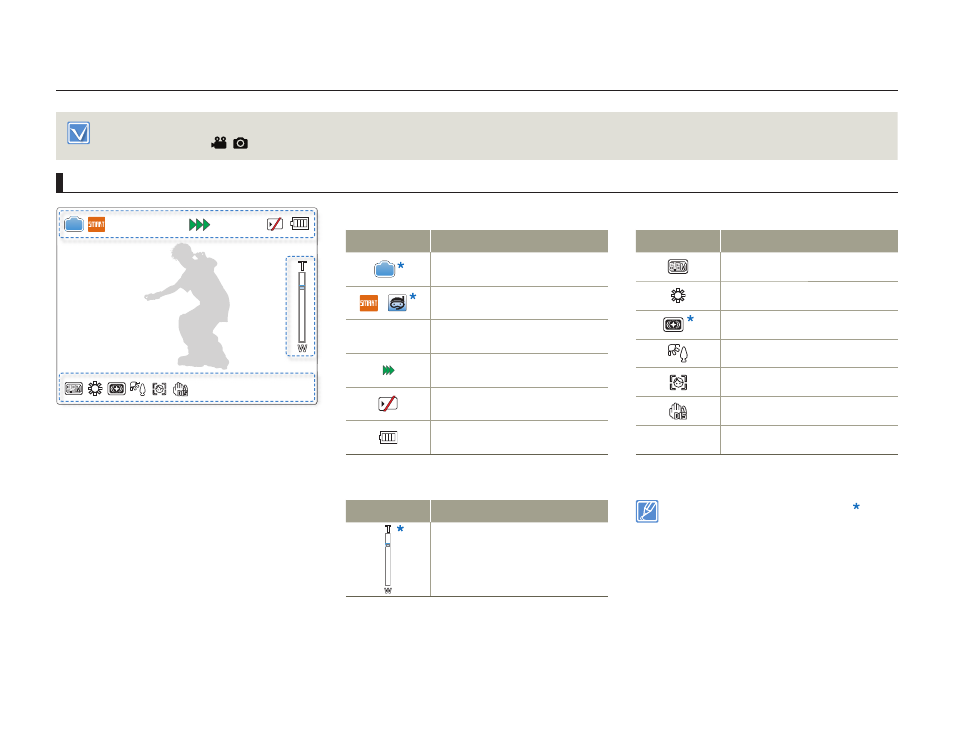Viewport: 954px width, 729px height.
Task: Click the blue photo mode icon on the LCD preview
Action: coord(74,224)
